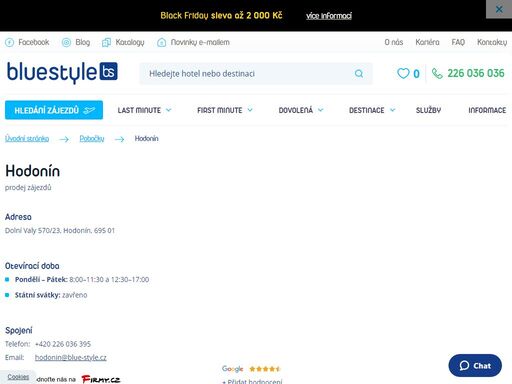Open the Novinky e-mailem text link
This screenshot has width=512, height=384.
pyautogui.click(x=200, y=42)
